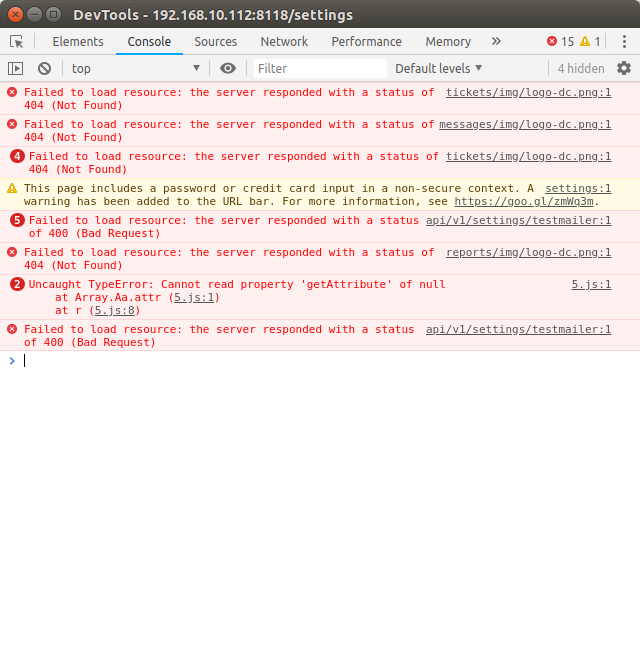Clear the console with the ban icon
The height and width of the screenshot is (668, 640).
[44, 69]
